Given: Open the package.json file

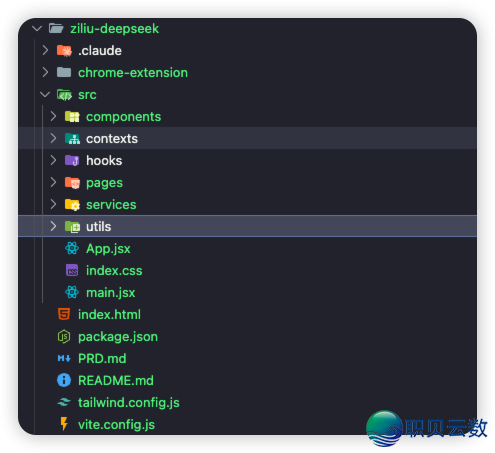Looking at the screenshot, I should [118, 337].
